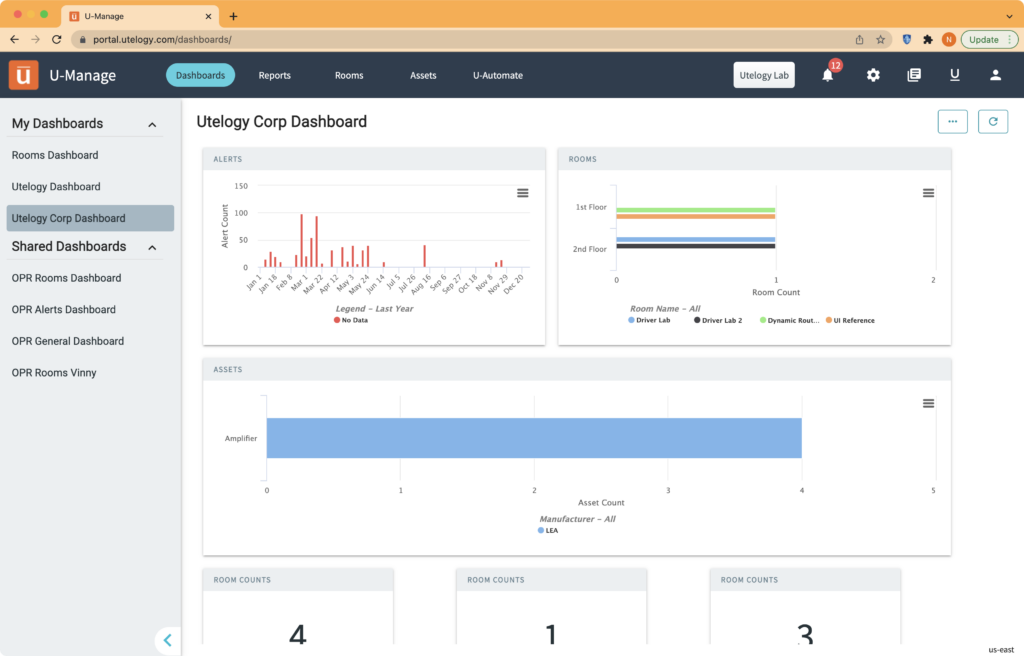Open the user account profile icon
This screenshot has width=1024, height=656.
(995, 74)
